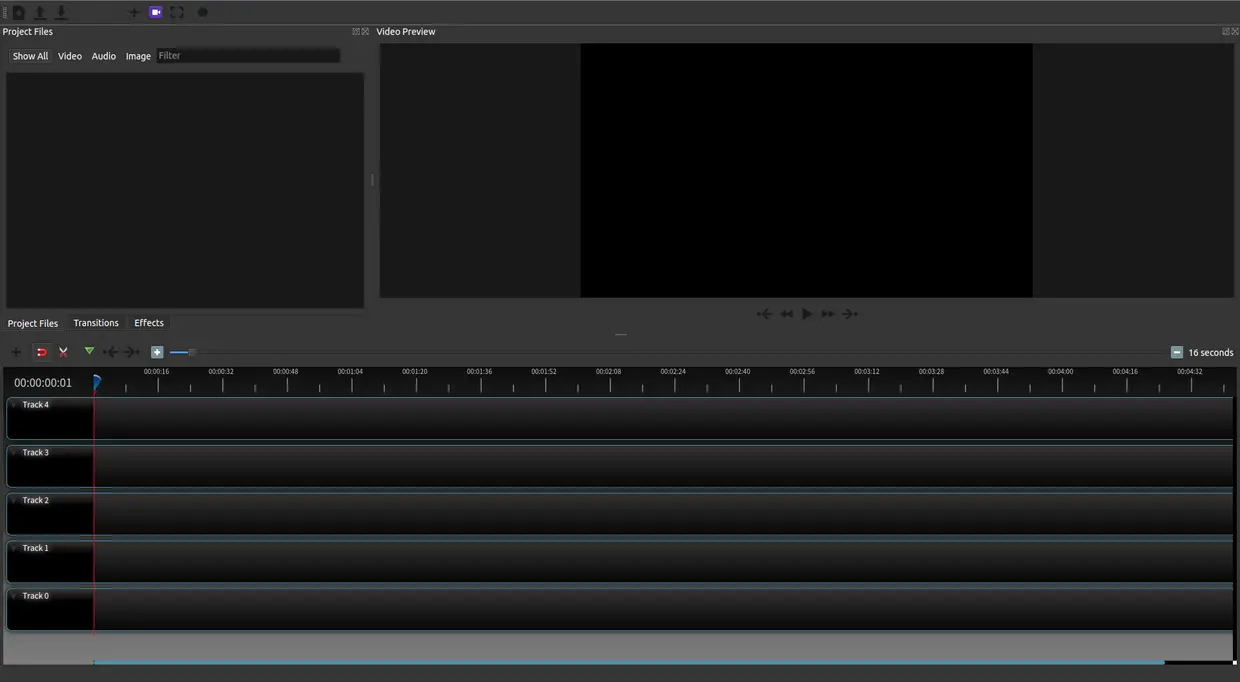Open Track 3 dropdown arrow menu
Image resolution: width=1240 pixels, height=682 pixels.
pyautogui.click(x=14, y=453)
